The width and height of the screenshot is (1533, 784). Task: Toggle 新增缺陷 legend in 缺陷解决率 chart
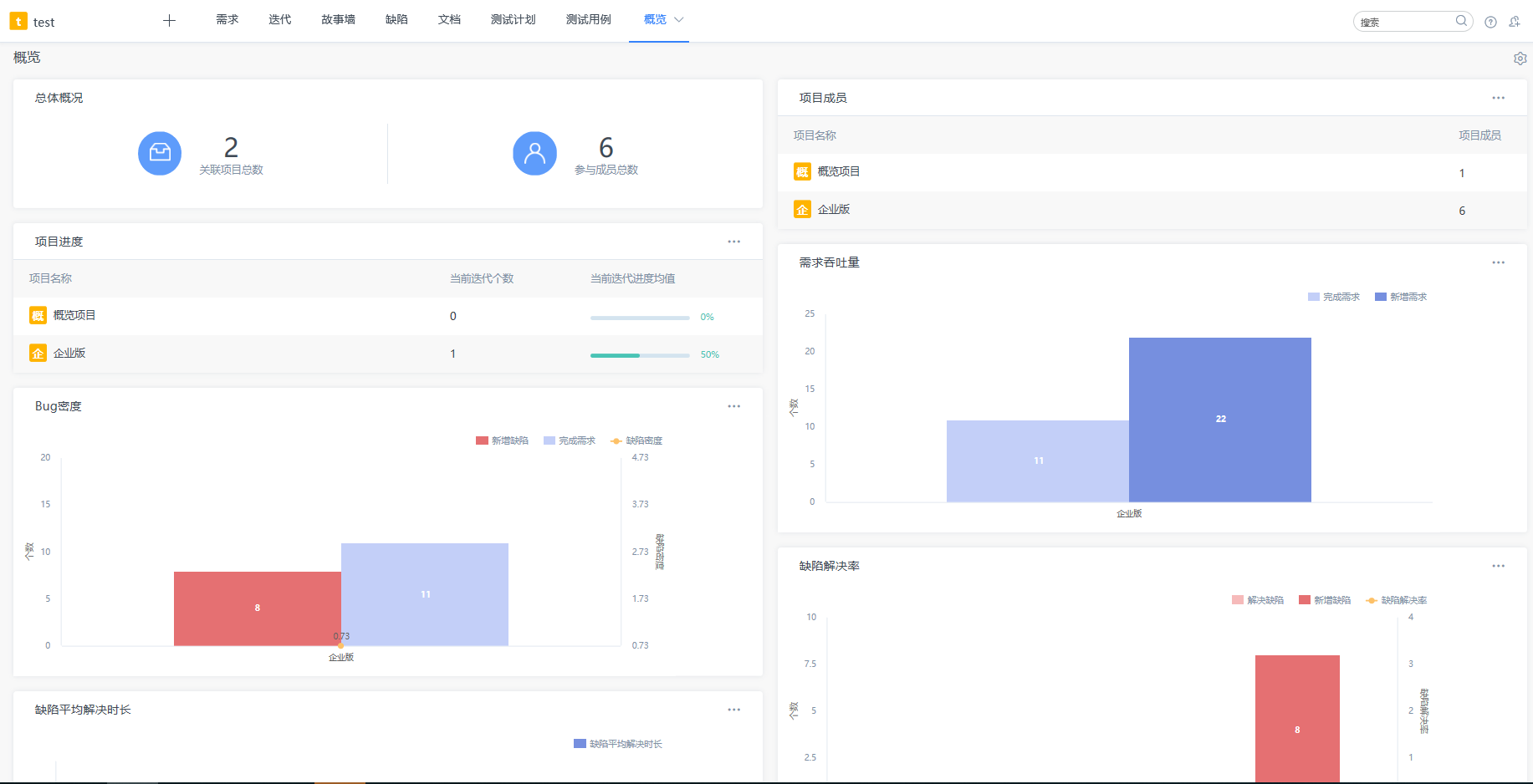coord(1325,600)
